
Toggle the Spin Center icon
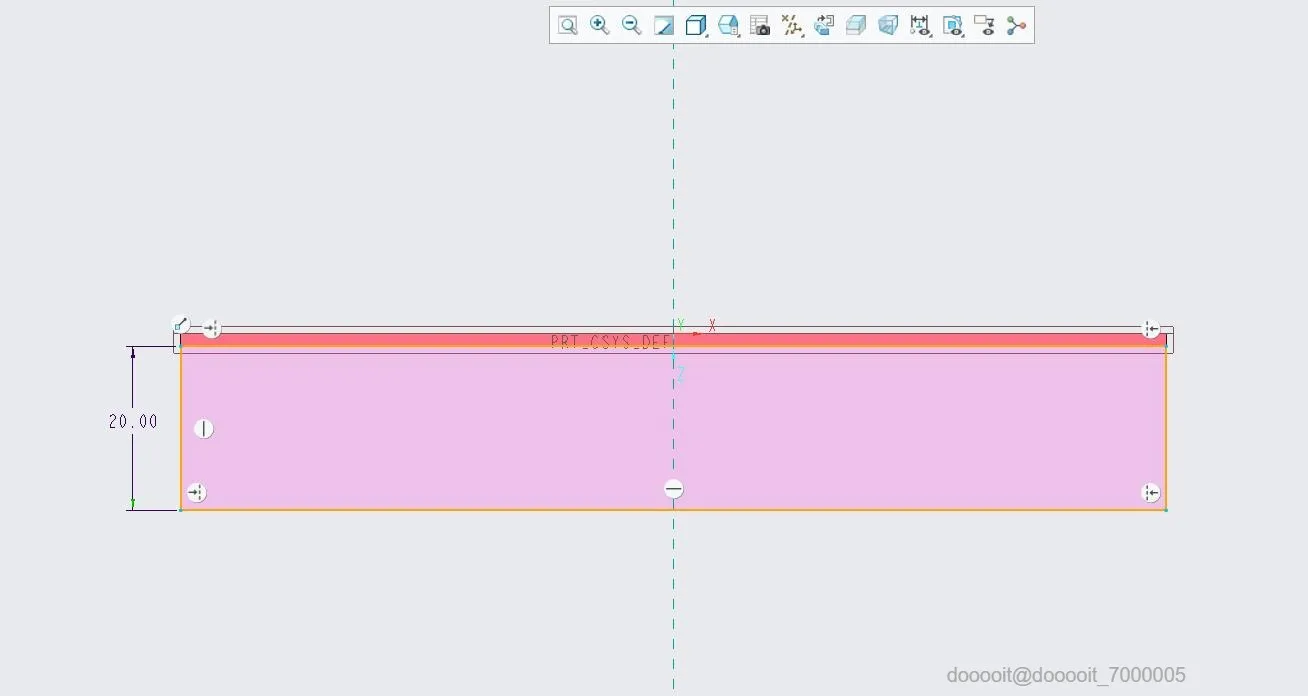point(1016,25)
